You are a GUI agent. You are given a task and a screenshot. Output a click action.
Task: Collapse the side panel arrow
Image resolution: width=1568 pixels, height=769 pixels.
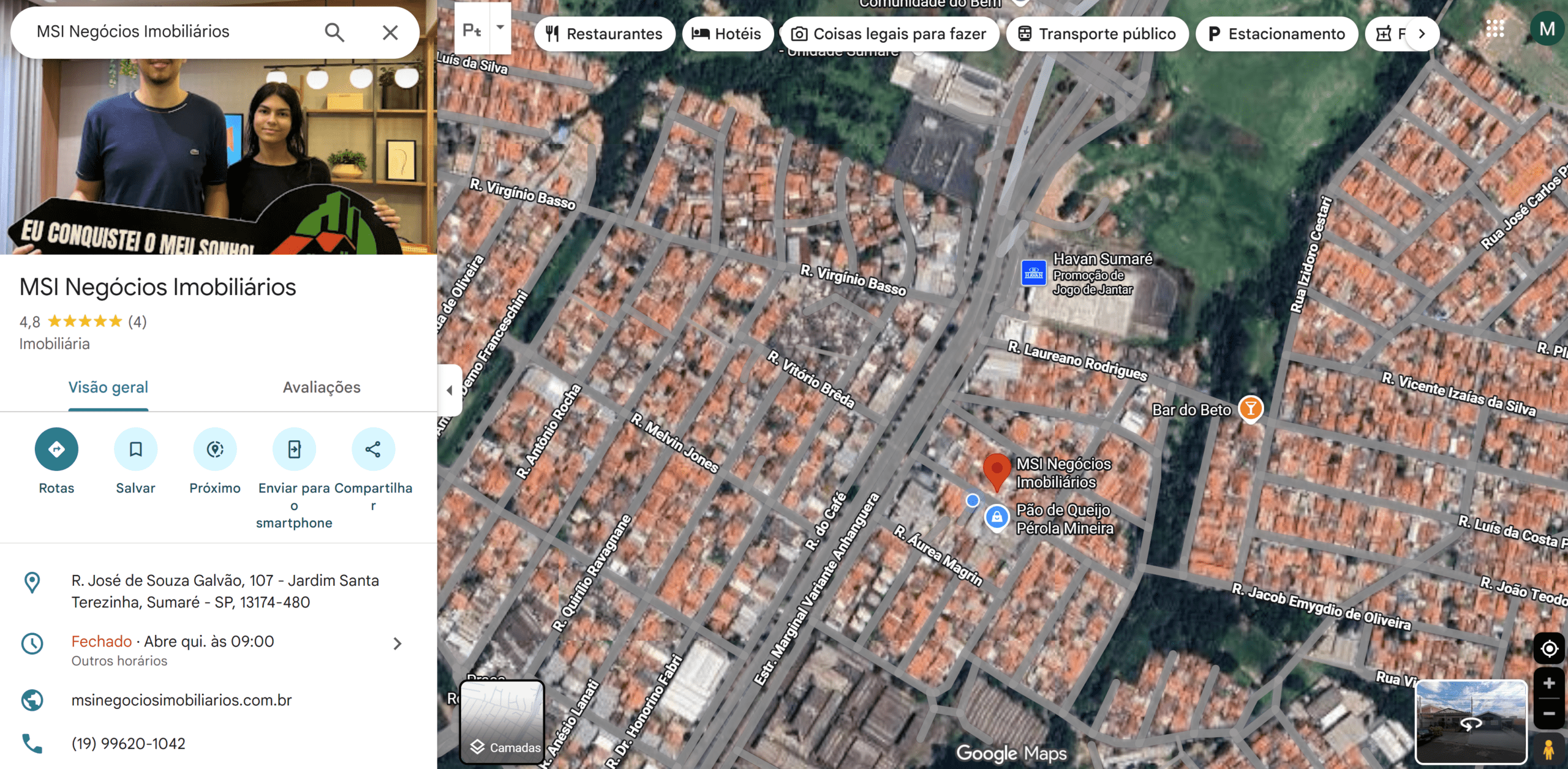pyautogui.click(x=450, y=390)
